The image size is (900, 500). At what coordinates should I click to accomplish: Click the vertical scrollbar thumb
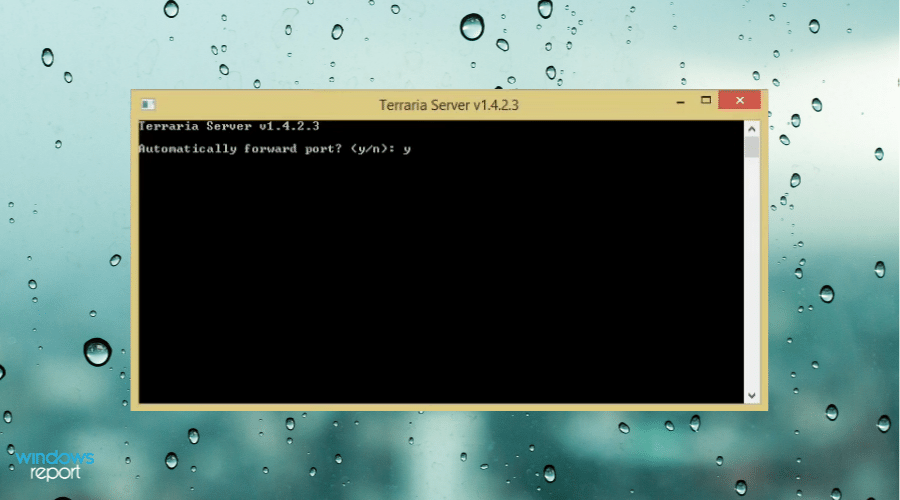[751, 147]
